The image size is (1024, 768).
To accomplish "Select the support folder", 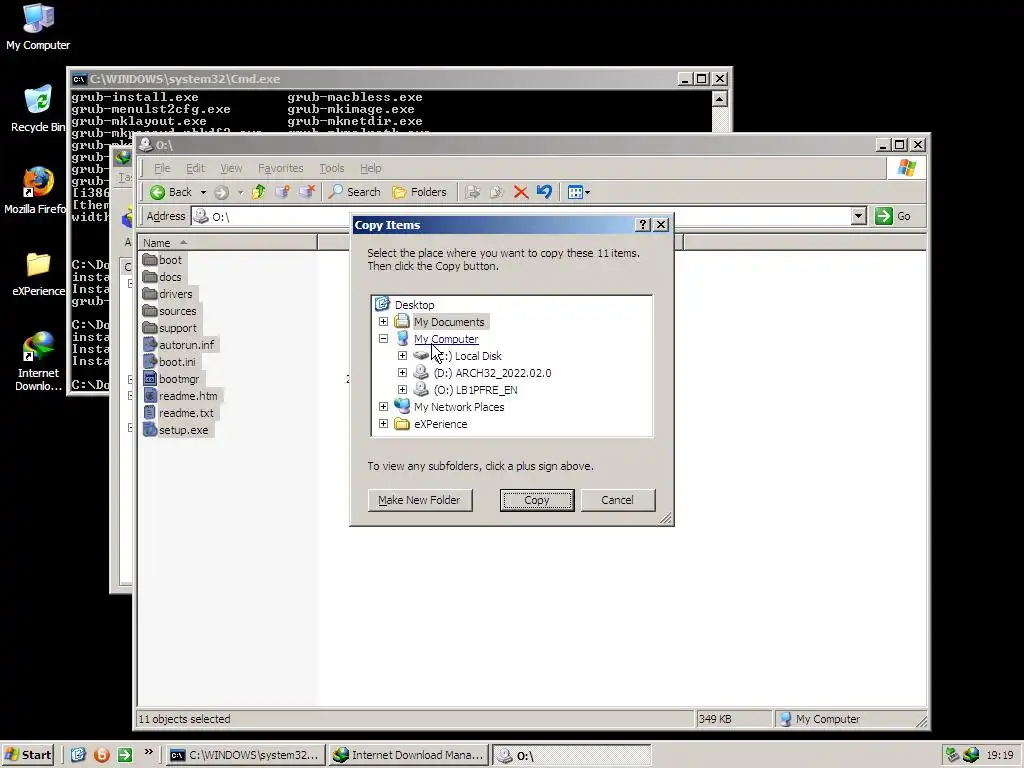I will coord(170,328).
